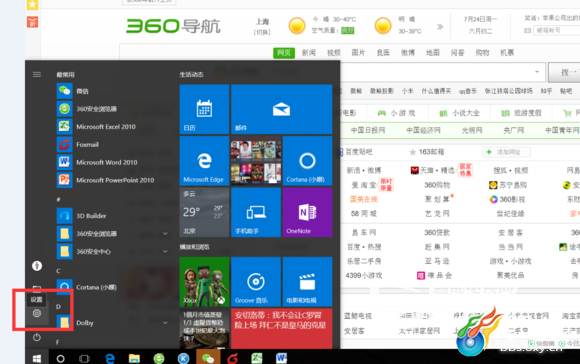Launch the Xbox tile
Screen dimensions: 580x364
(x=204, y=282)
